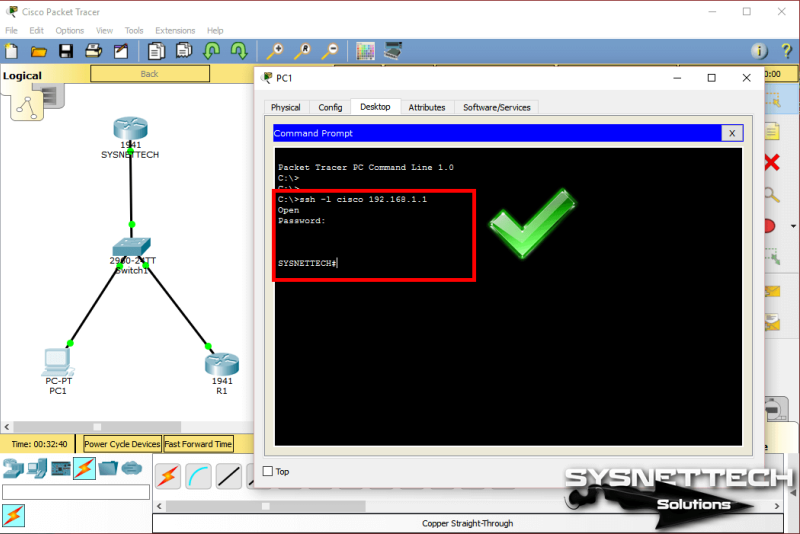
Task: Click the cable list horizontal scrollbar
Action: (265, 506)
